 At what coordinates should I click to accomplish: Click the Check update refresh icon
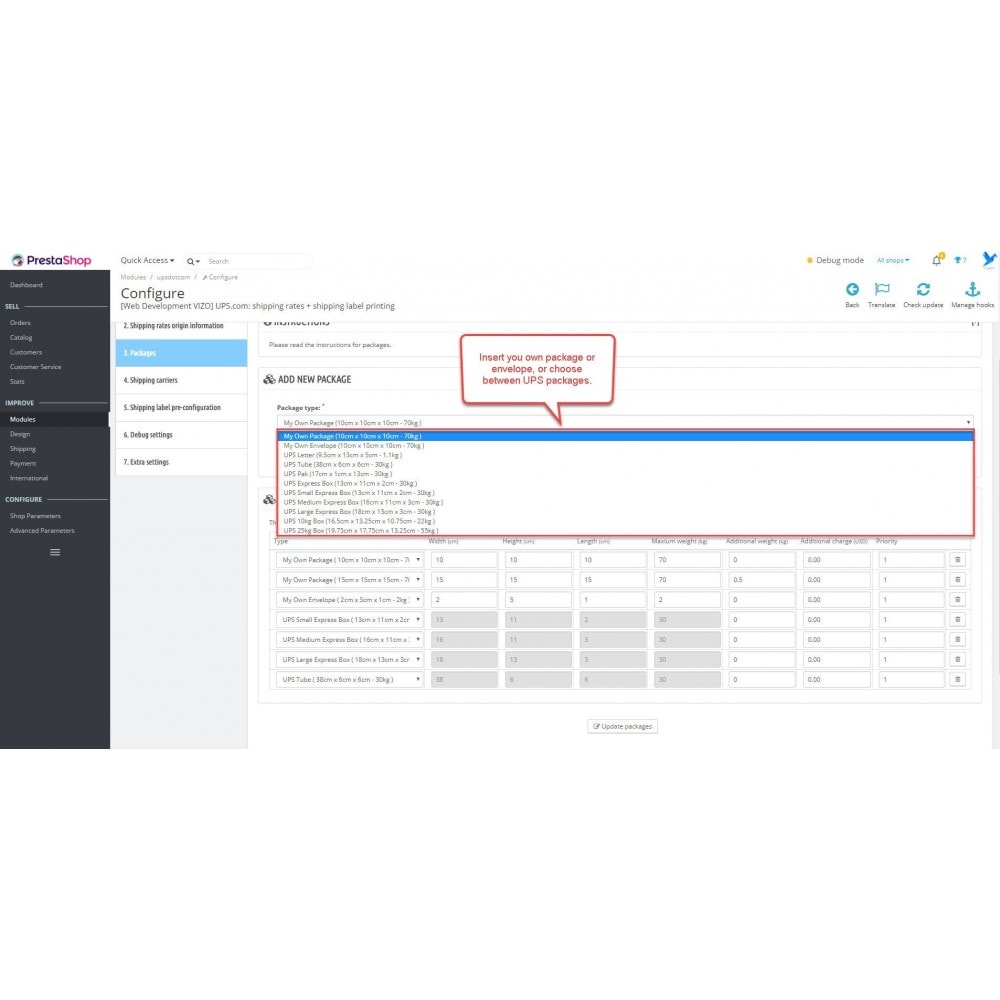click(923, 290)
